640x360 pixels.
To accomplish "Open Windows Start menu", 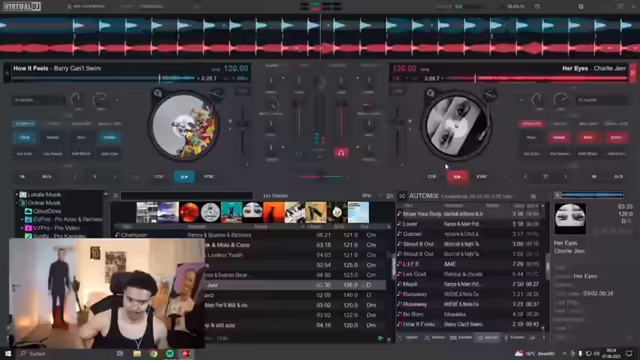I will pos(8,353).
